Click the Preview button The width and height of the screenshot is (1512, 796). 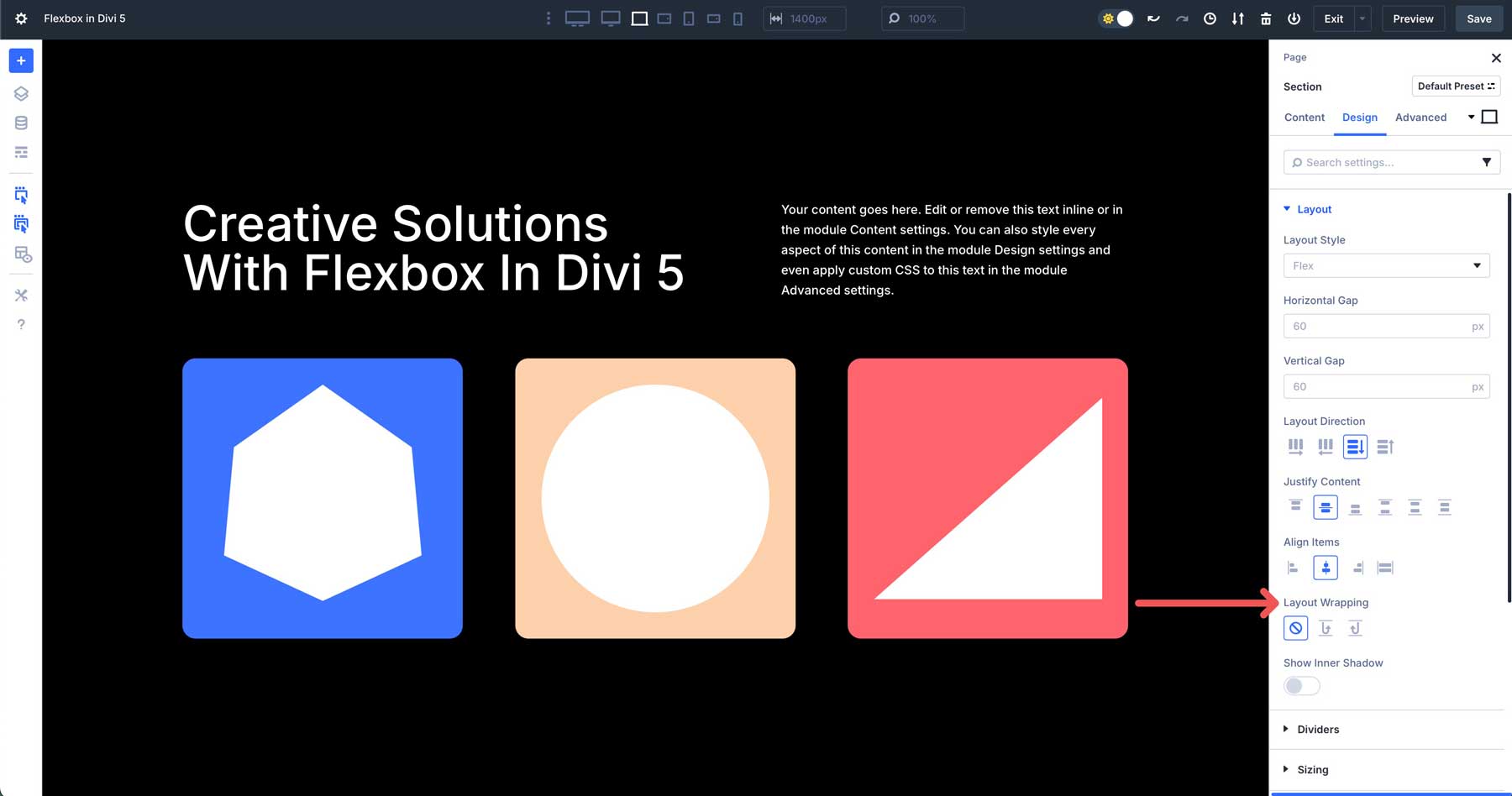click(x=1413, y=18)
